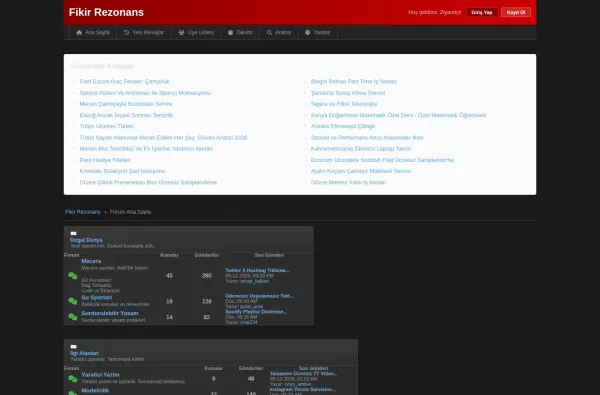Open the İlgi Alanları category
Viewport: 600px width, 395px height.
[x=84, y=353]
